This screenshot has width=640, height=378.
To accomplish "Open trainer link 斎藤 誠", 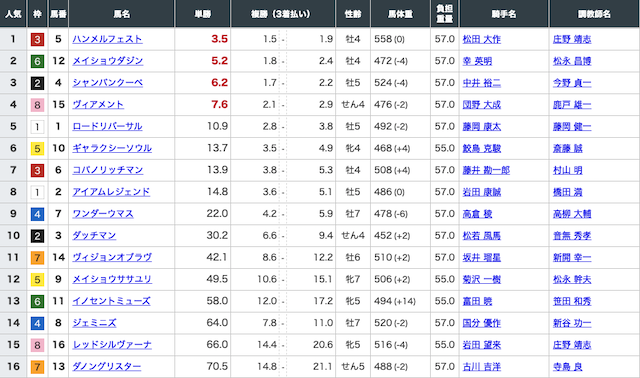I will pos(568,149).
